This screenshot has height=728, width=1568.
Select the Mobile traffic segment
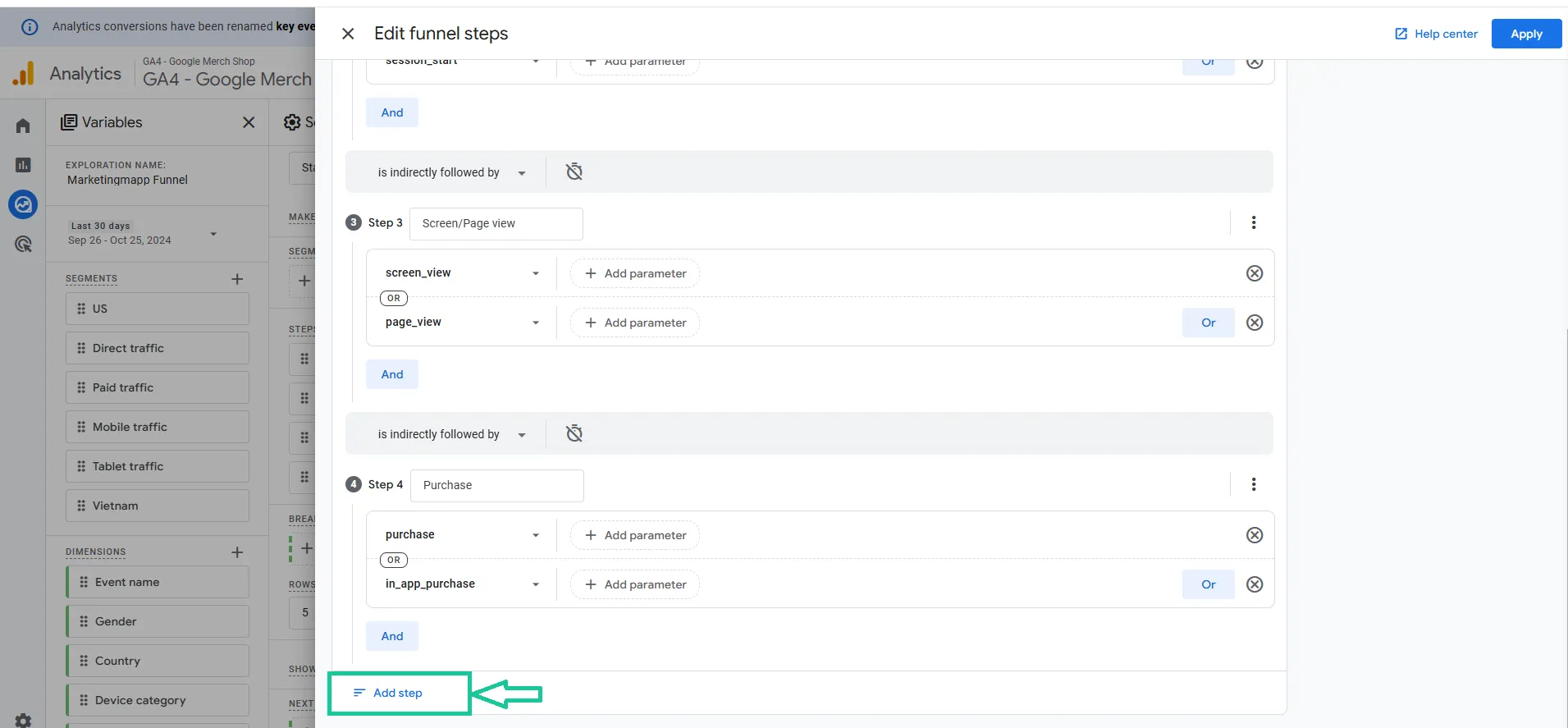click(x=158, y=427)
